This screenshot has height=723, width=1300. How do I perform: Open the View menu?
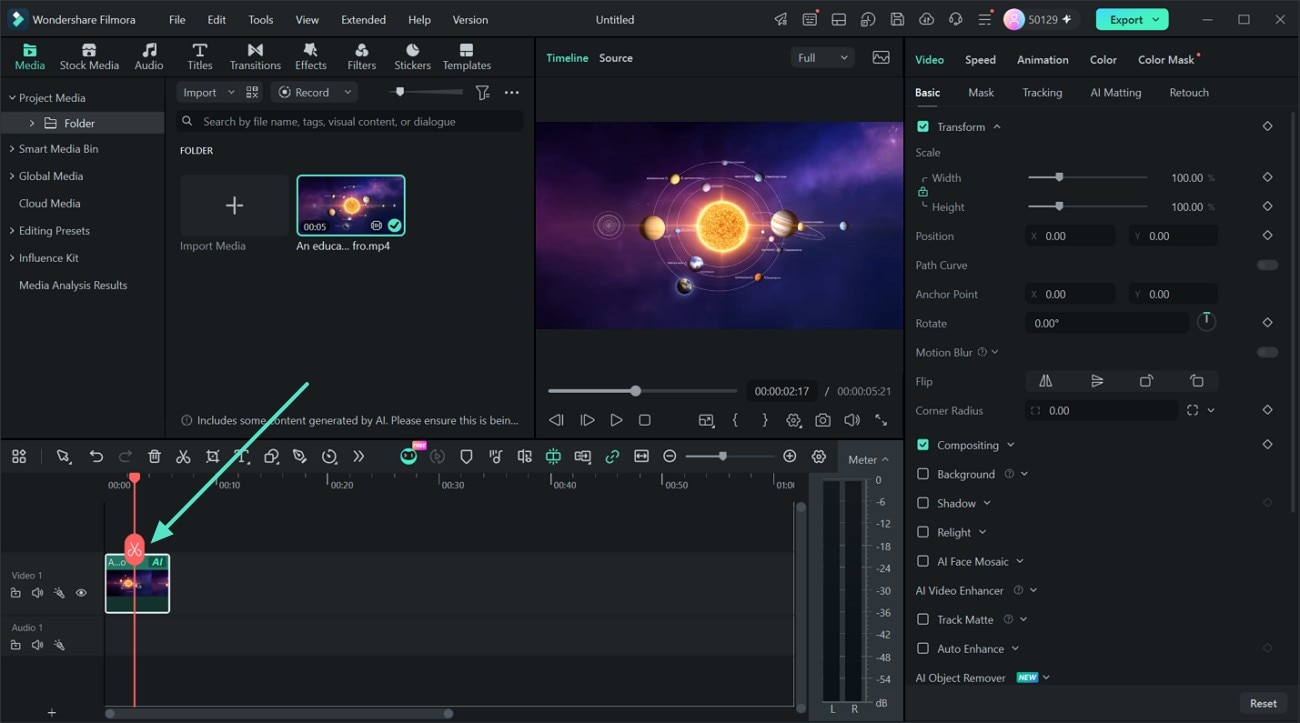click(307, 20)
